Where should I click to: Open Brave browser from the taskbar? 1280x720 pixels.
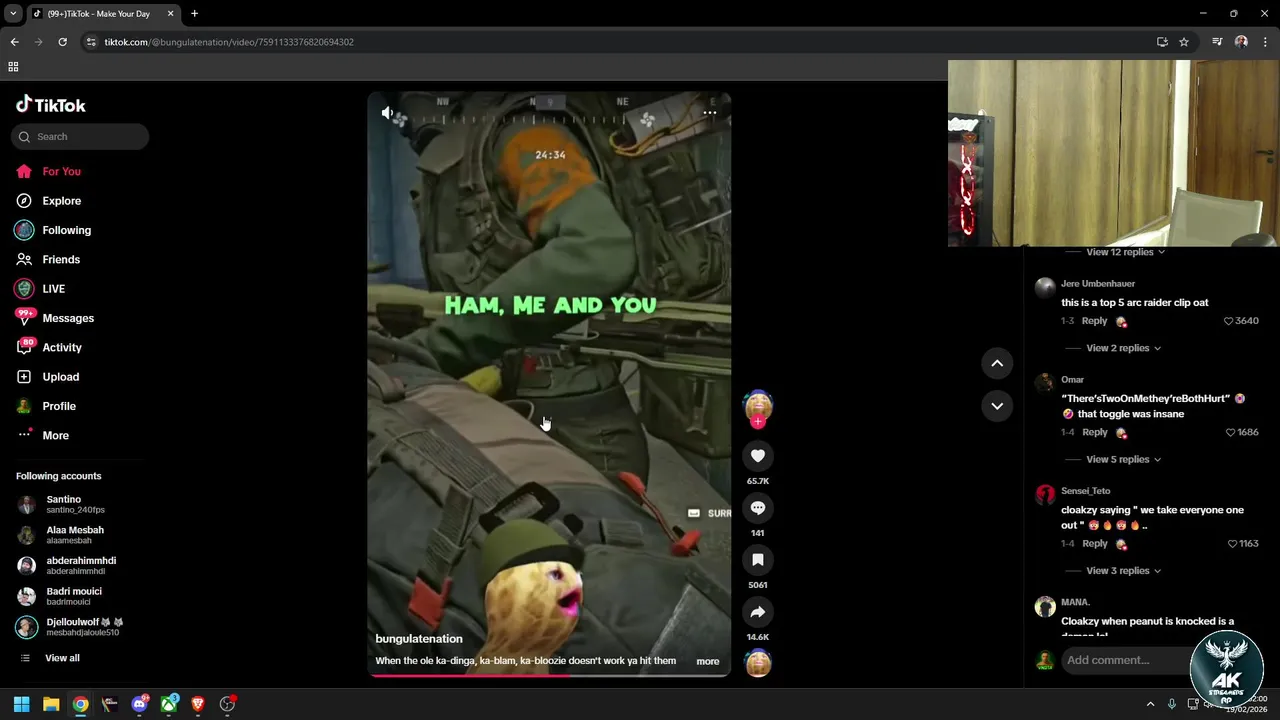tap(198, 704)
